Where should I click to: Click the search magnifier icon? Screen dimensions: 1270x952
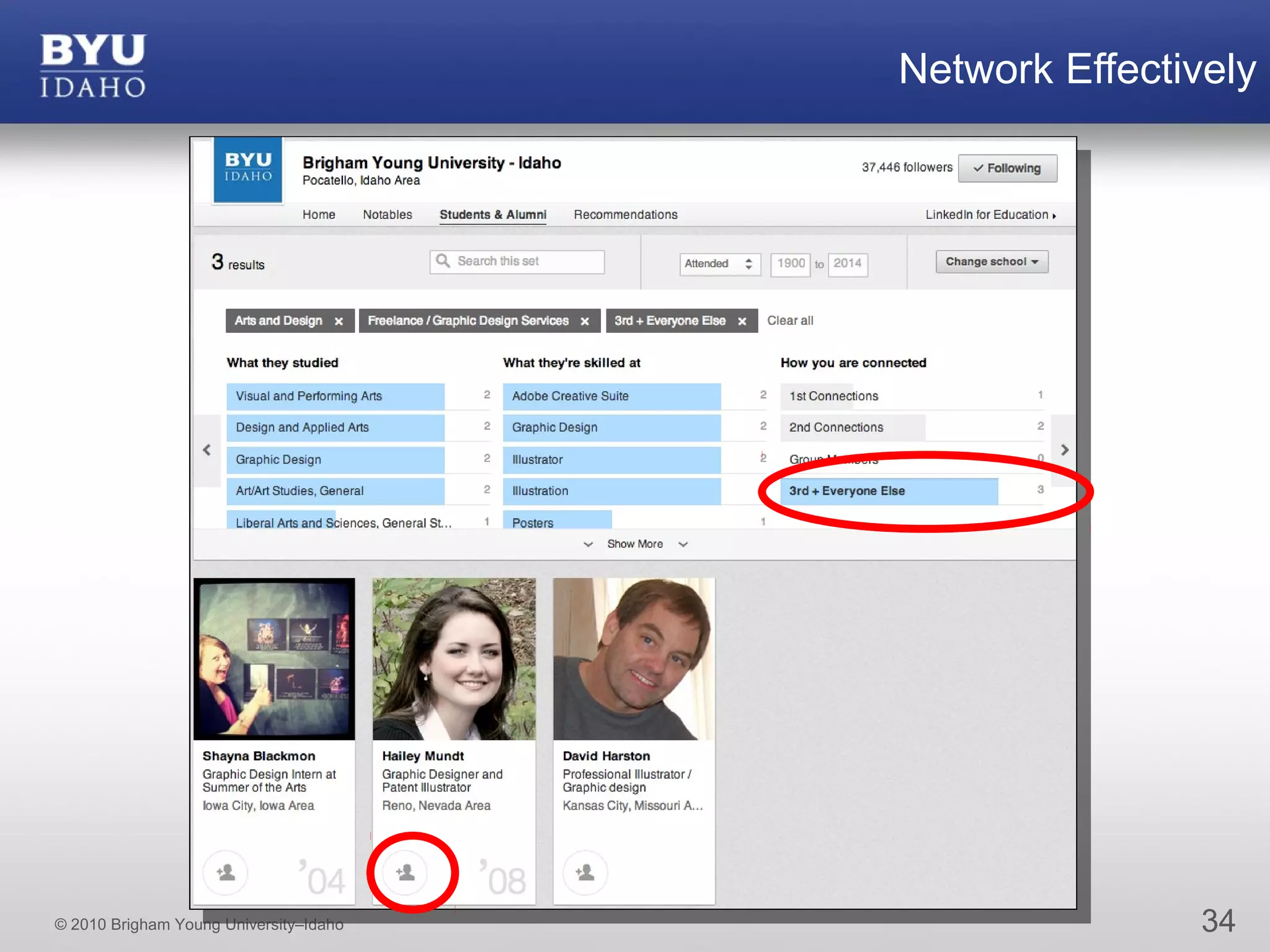tap(443, 261)
